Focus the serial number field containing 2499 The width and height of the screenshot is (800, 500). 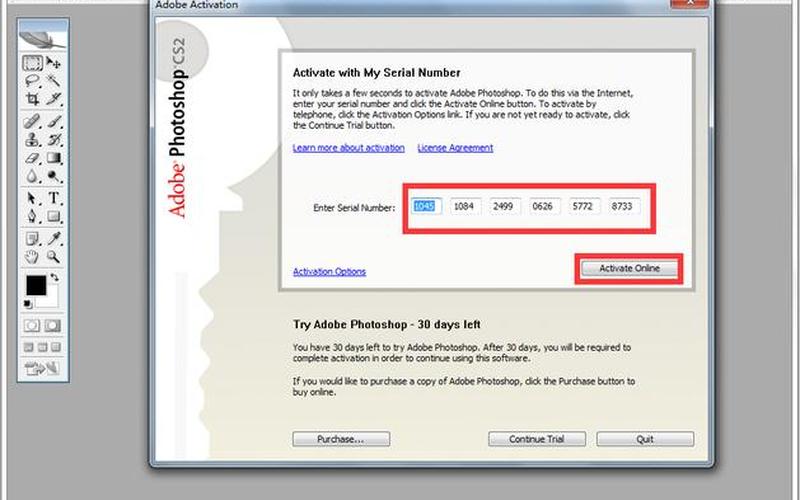(504, 206)
